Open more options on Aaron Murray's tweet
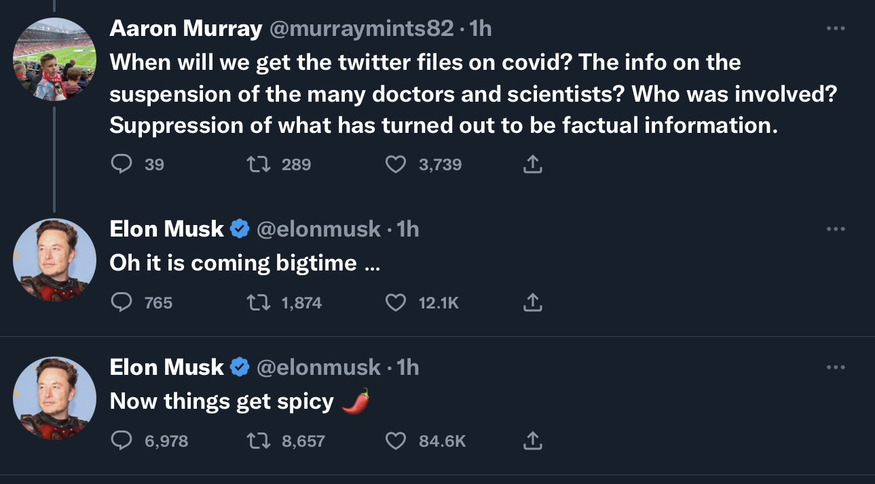Viewport: 875px width, 484px height. (x=836, y=28)
